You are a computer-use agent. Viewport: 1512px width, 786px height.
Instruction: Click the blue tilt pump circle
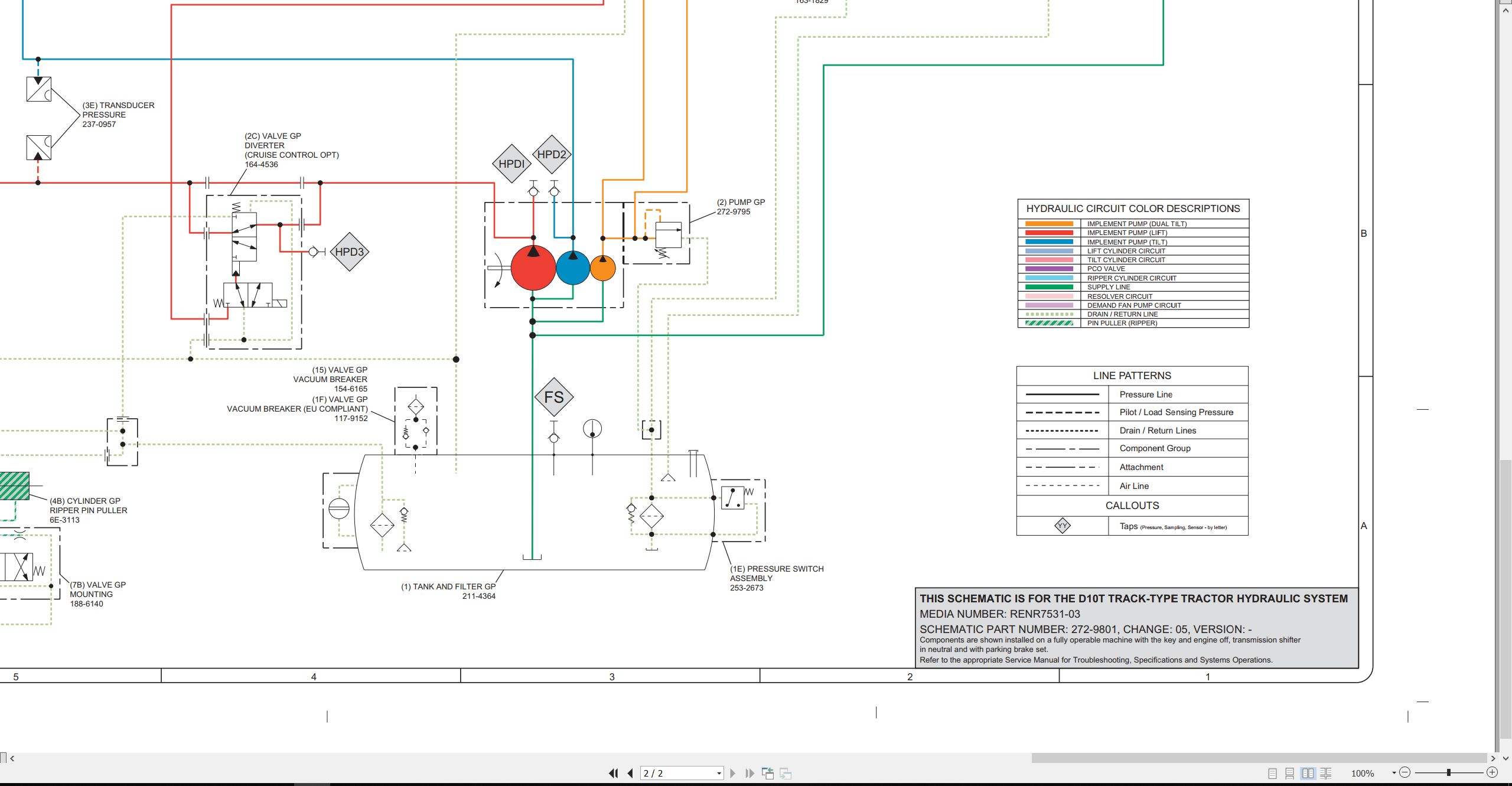click(573, 268)
